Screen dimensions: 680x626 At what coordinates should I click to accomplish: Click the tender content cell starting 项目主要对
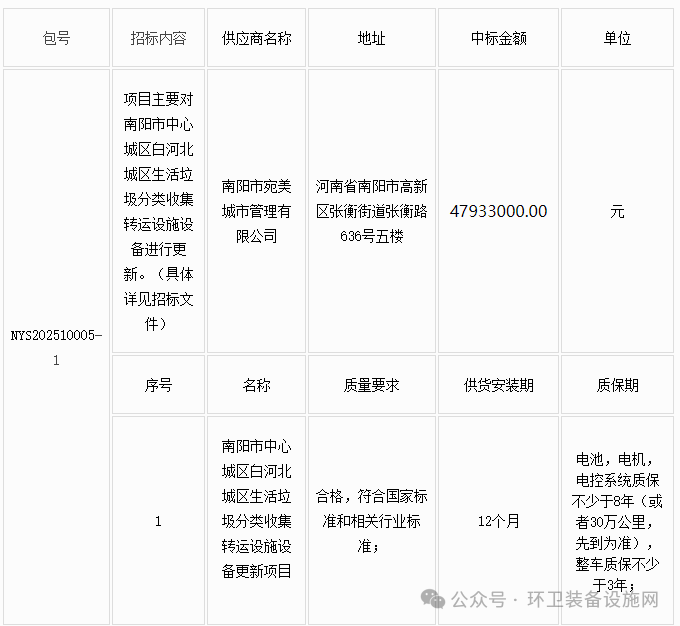pos(158,211)
